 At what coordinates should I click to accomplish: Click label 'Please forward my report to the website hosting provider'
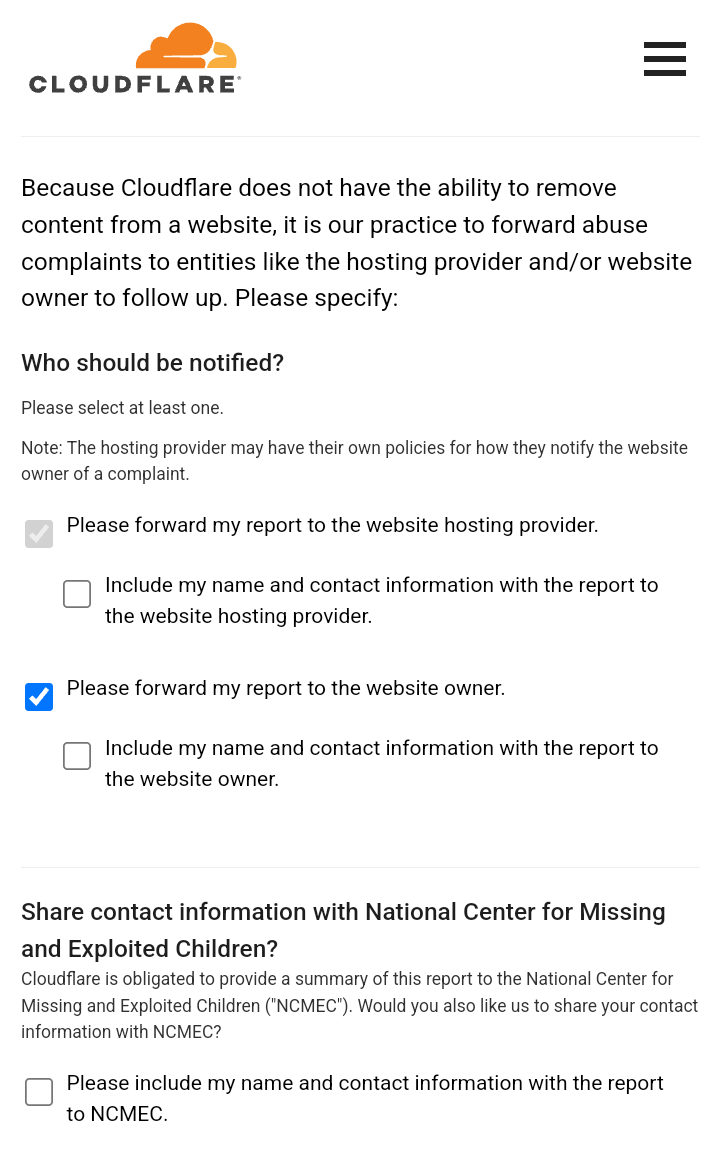click(x=332, y=525)
